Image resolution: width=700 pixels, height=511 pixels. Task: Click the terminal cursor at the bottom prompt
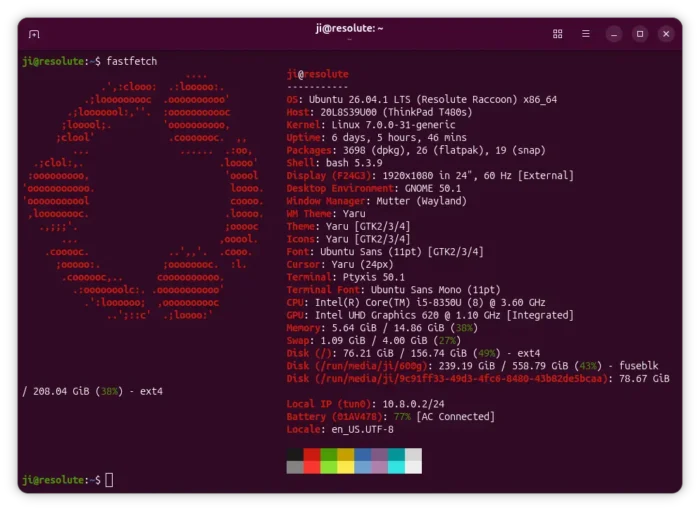coord(109,480)
